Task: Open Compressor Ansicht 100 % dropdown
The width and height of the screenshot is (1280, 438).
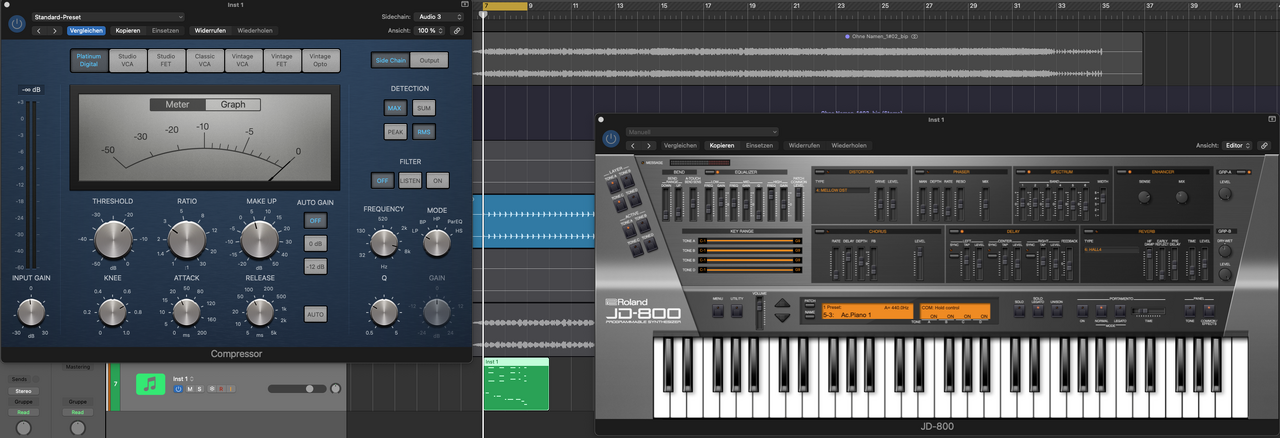Action: tap(429, 31)
